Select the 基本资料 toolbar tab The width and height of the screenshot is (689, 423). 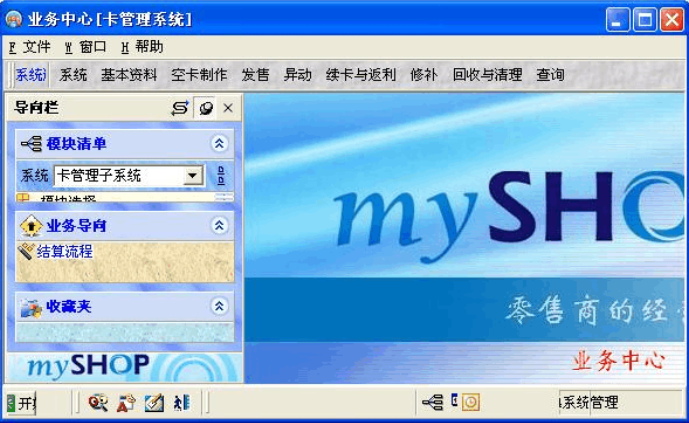(129, 75)
